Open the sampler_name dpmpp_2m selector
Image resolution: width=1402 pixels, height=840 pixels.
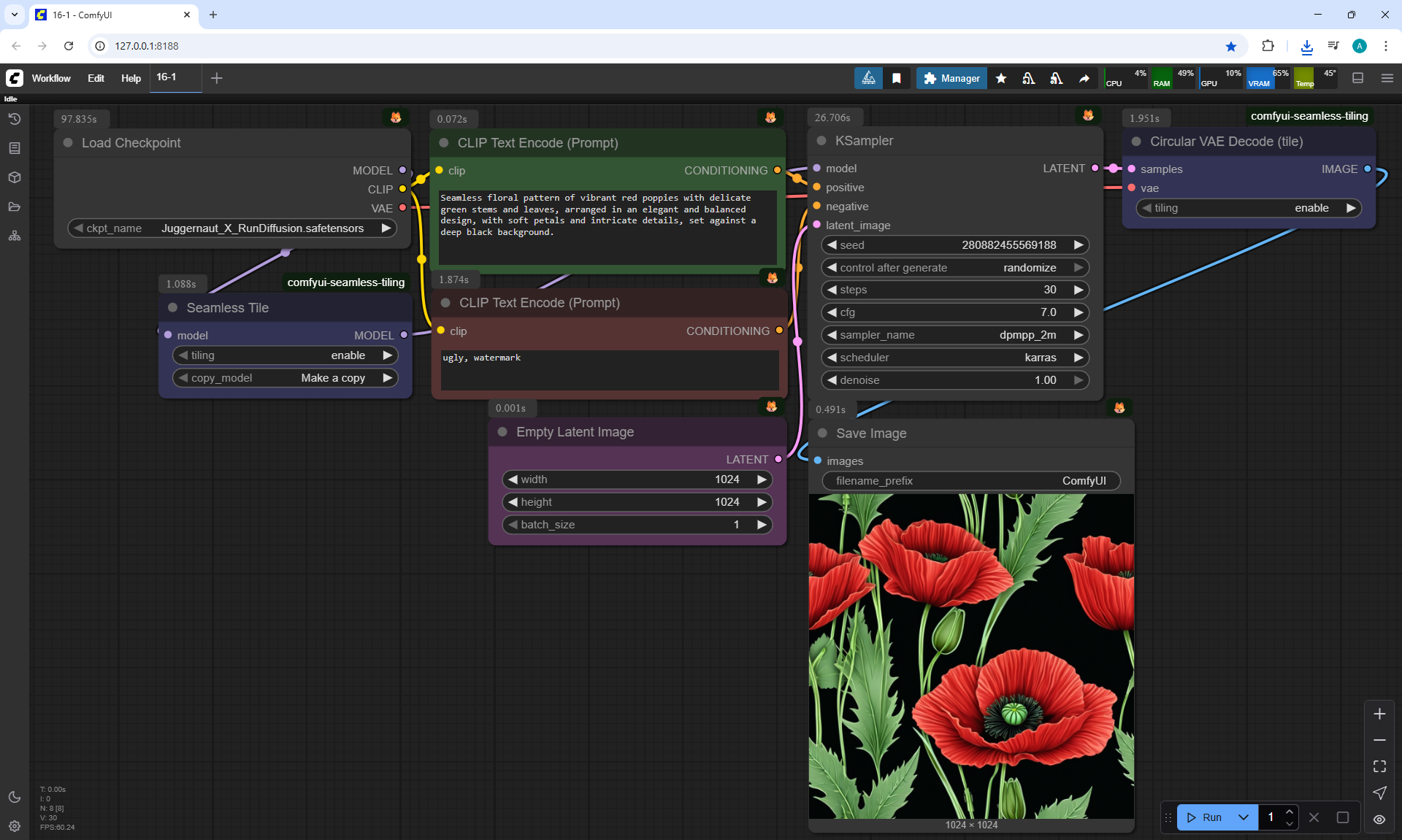click(x=954, y=335)
